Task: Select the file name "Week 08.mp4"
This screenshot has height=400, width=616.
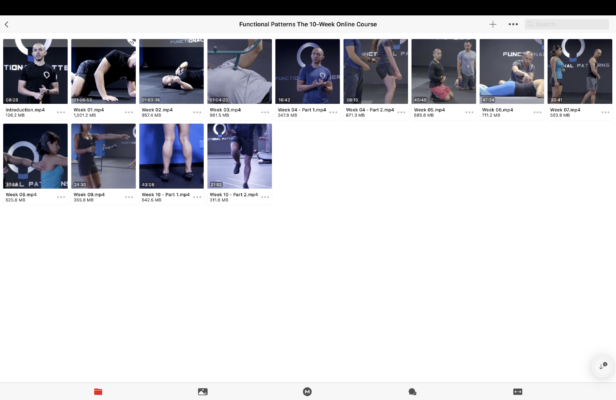Action: (21, 195)
